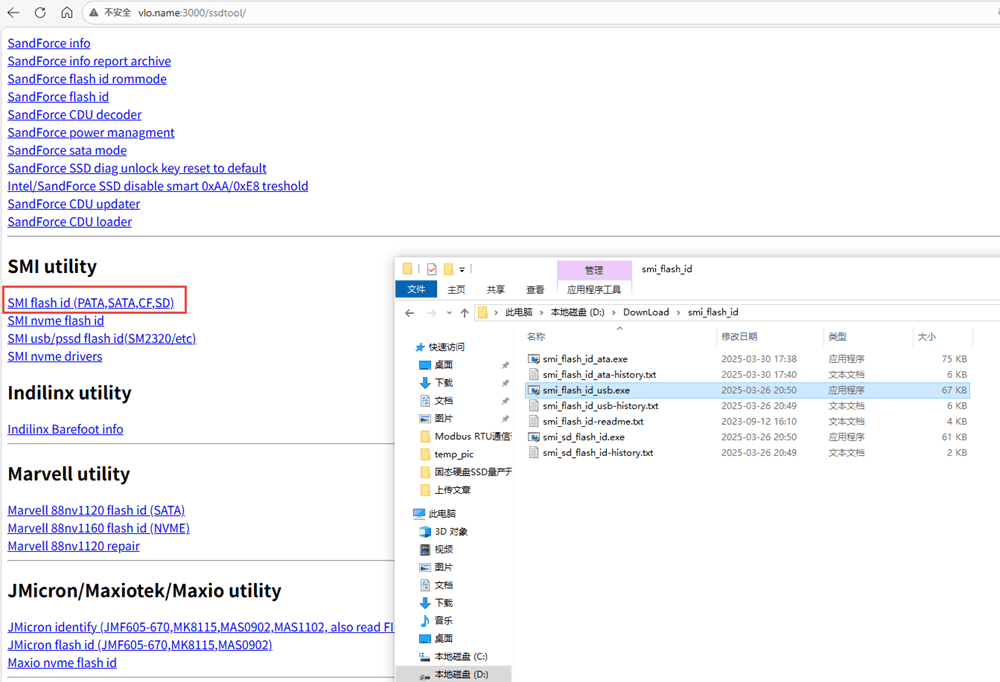Viewport: 1000px width, 682px height.
Task: Open the SMI nvme flash id link
Action: 56,321
